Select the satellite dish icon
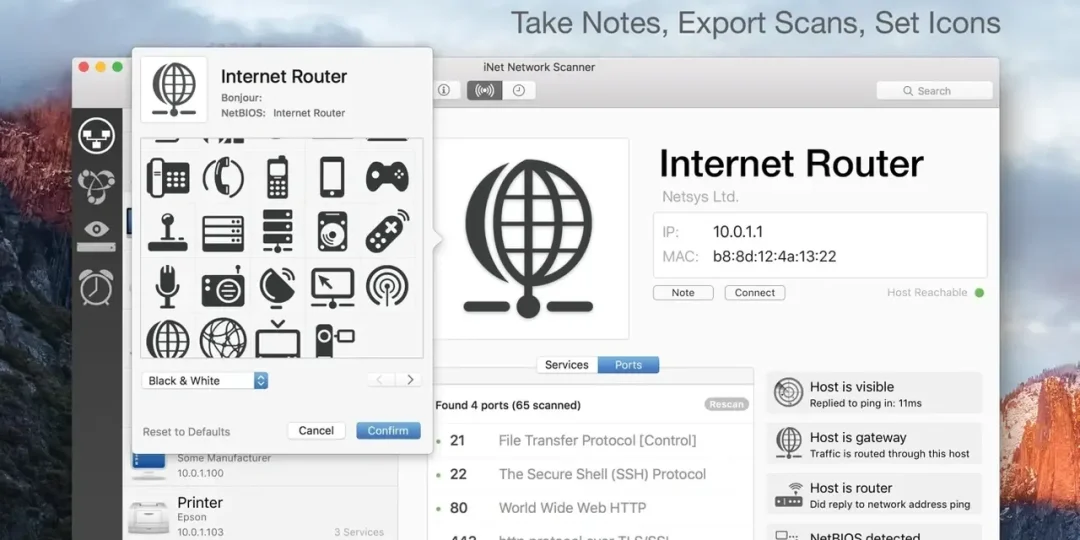The width and height of the screenshot is (1080, 540). pos(278,287)
